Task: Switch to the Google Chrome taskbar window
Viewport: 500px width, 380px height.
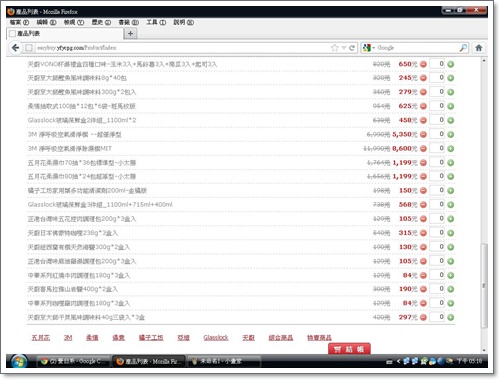Action: click(x=73, y=361)
